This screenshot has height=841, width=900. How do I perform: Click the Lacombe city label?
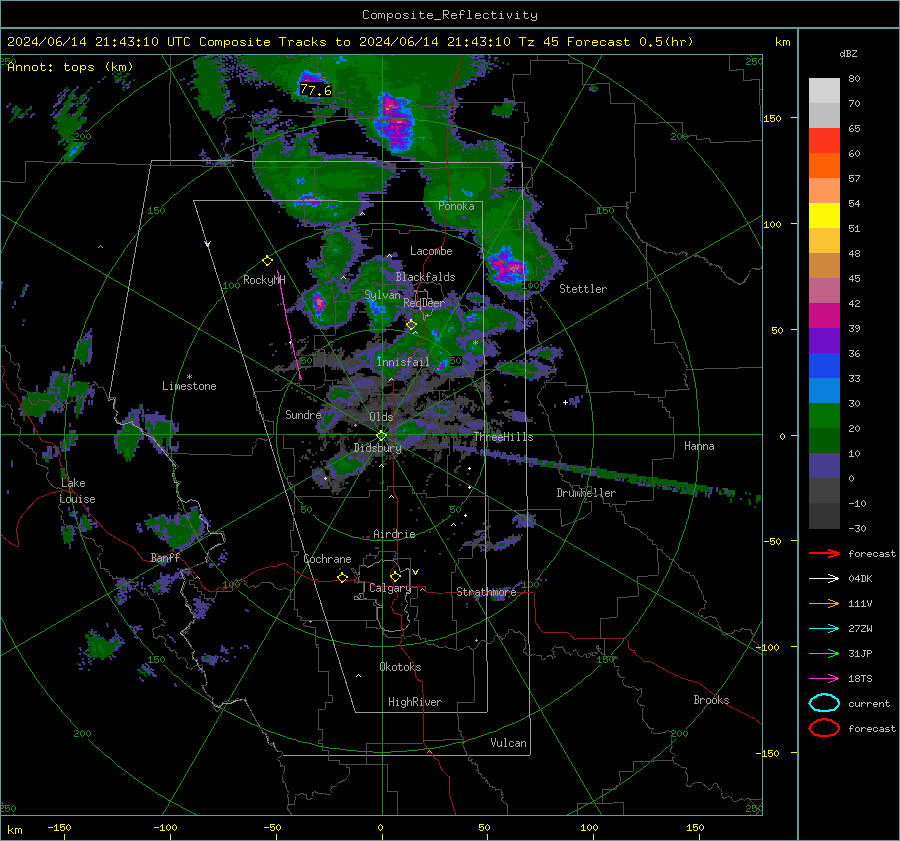pos(431,251)
